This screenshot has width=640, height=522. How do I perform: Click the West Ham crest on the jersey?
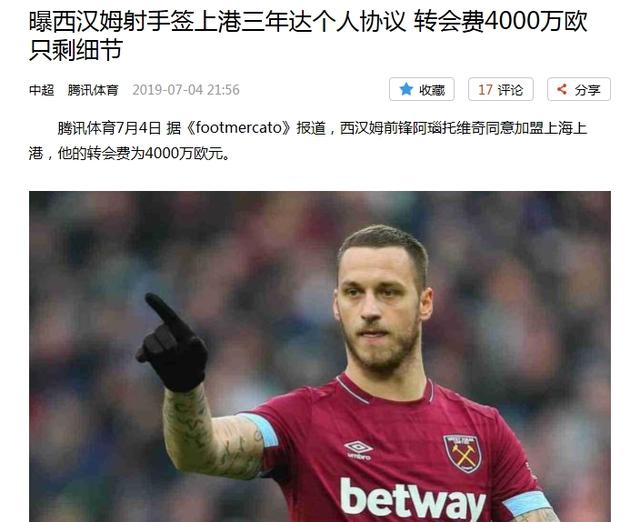pos(462,453)
